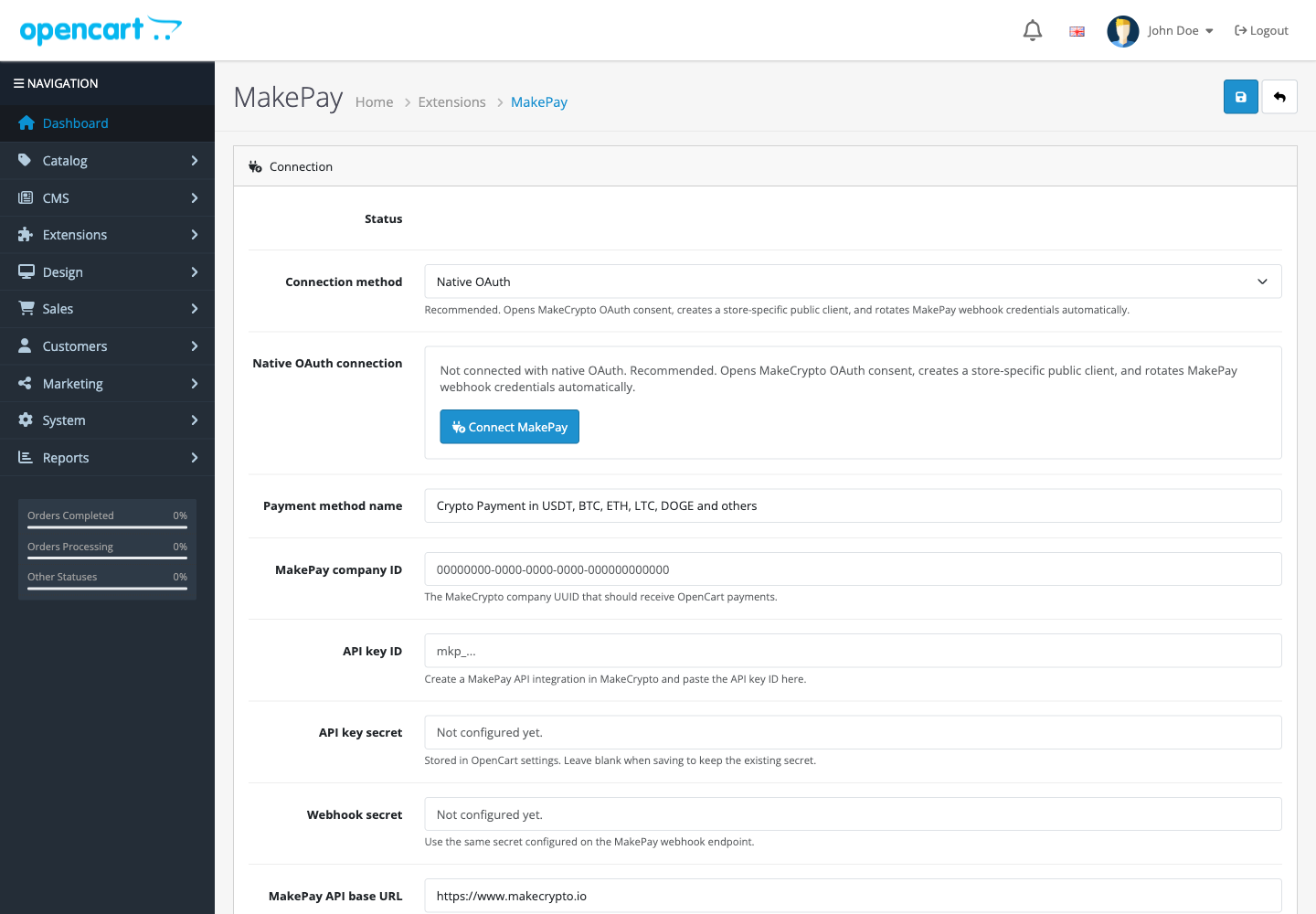Image resolution: width=1316 pixels, height=914 pixels.
Task: Follow the Home breadcrumb link
Action: point(374,102)
